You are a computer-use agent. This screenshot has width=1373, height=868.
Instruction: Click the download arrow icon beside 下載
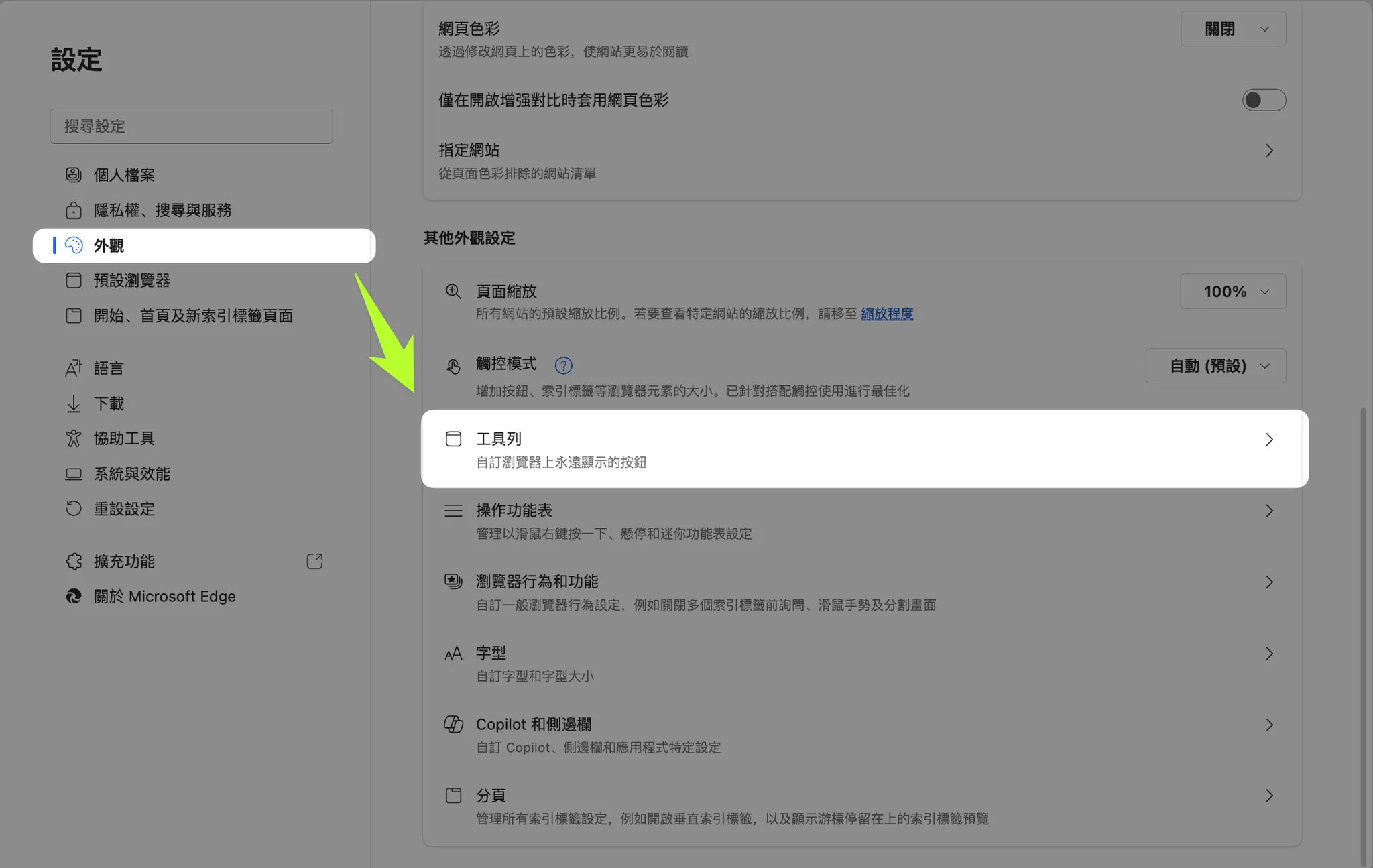coord(74,404)
